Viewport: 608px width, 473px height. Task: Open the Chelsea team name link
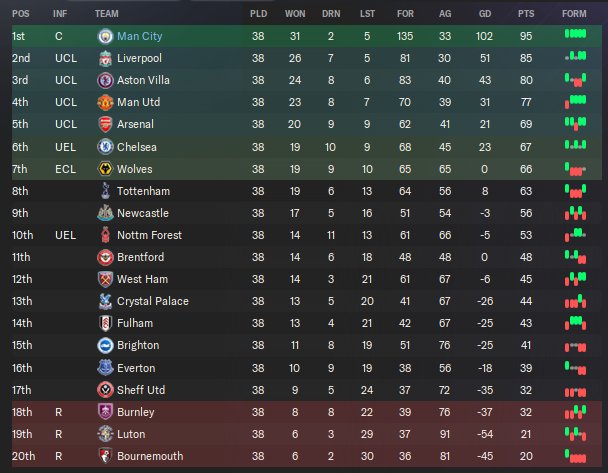coord(134,146)
